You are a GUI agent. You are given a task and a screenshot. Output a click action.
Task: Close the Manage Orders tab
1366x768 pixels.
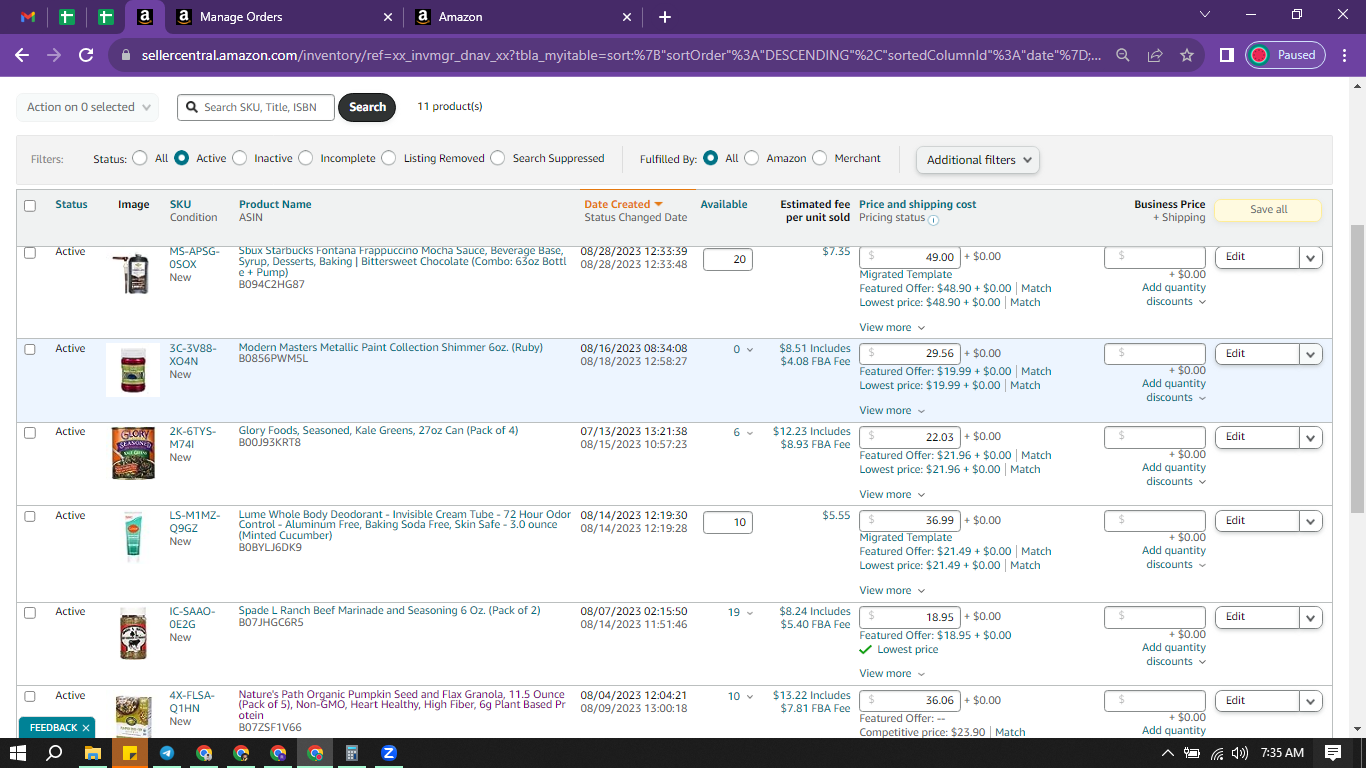pyautogui.click(x=388, y=17)
